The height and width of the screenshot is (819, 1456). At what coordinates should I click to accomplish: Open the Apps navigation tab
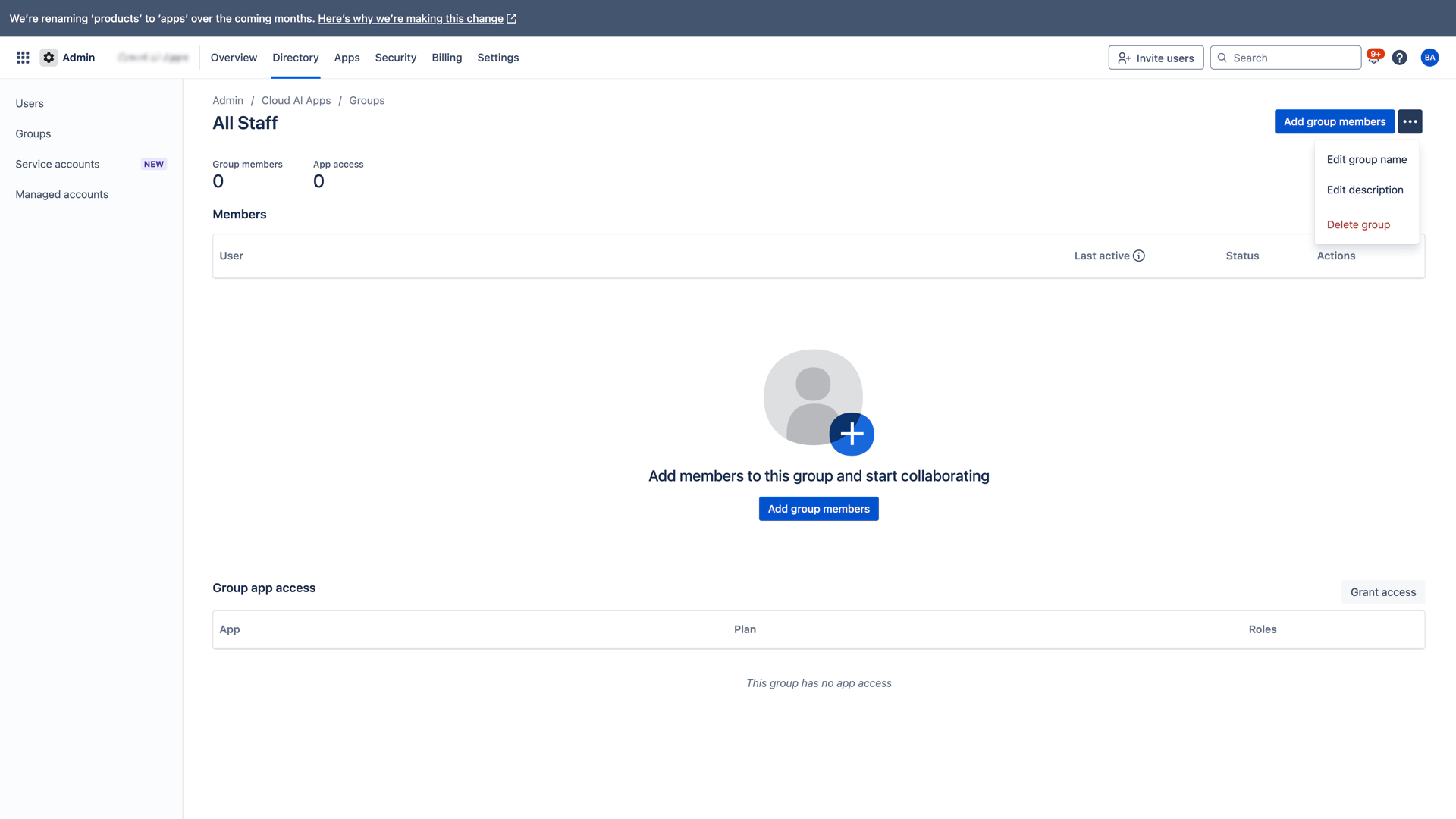(x=347, y=58)
